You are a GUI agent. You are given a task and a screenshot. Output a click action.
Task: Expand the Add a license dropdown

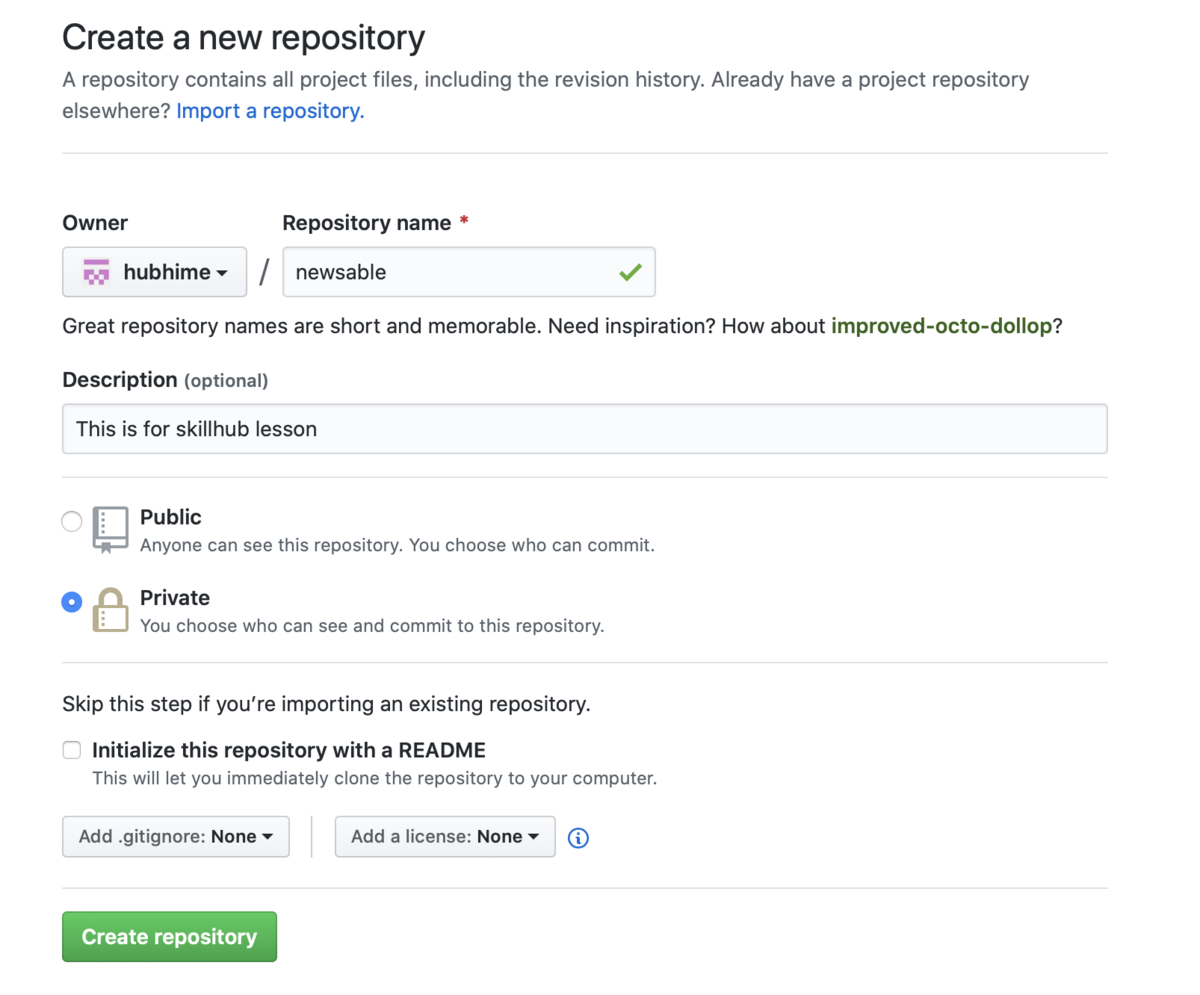[x=445, y=837]
